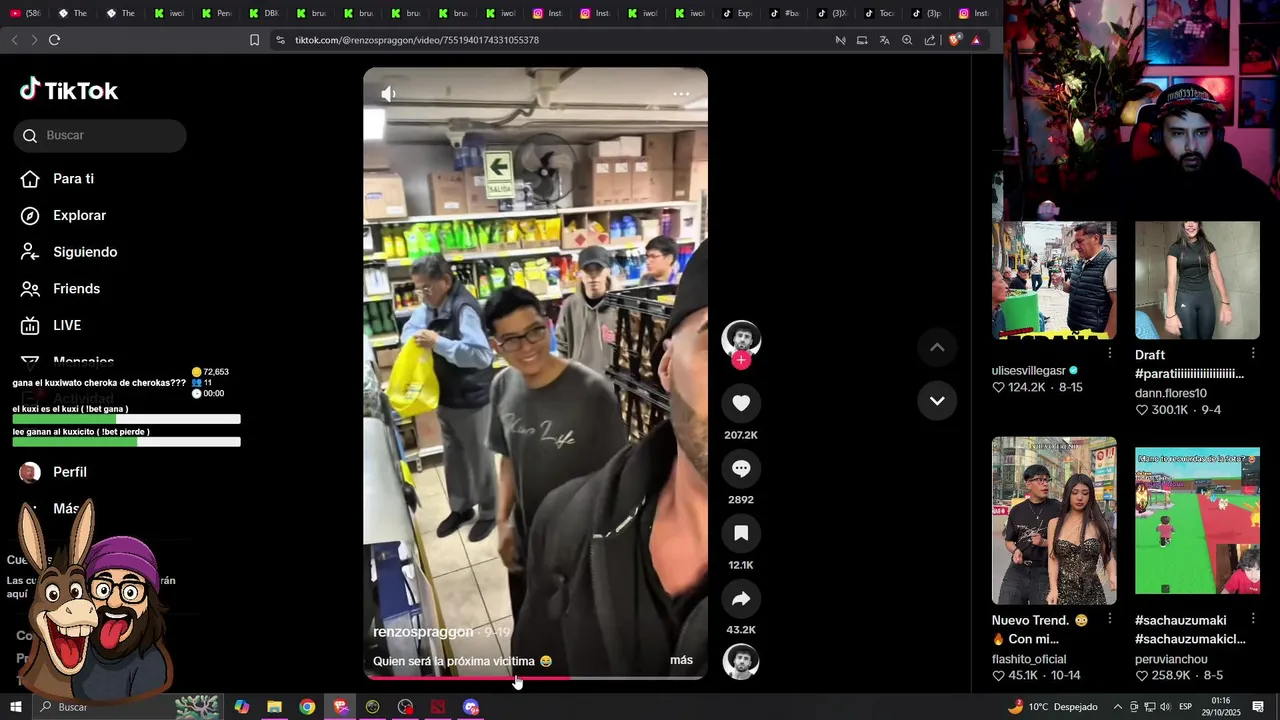This screenshot has height=720, width=1280.
Task: Open the spinning music disc avatar
Action: pyautogui.click(x=741, y=662)
